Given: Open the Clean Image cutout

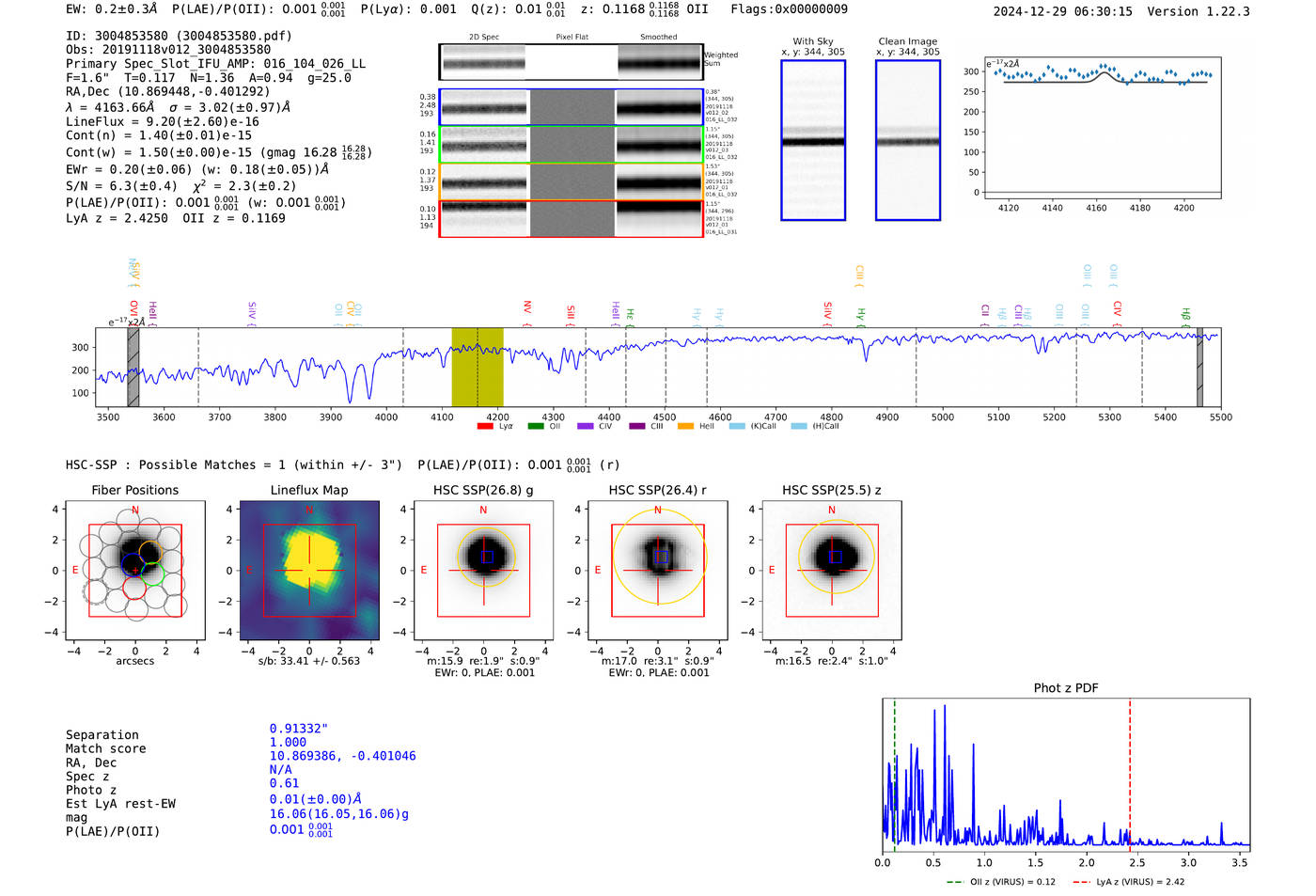Looking at the screenshot, I should tap(907, 140).
